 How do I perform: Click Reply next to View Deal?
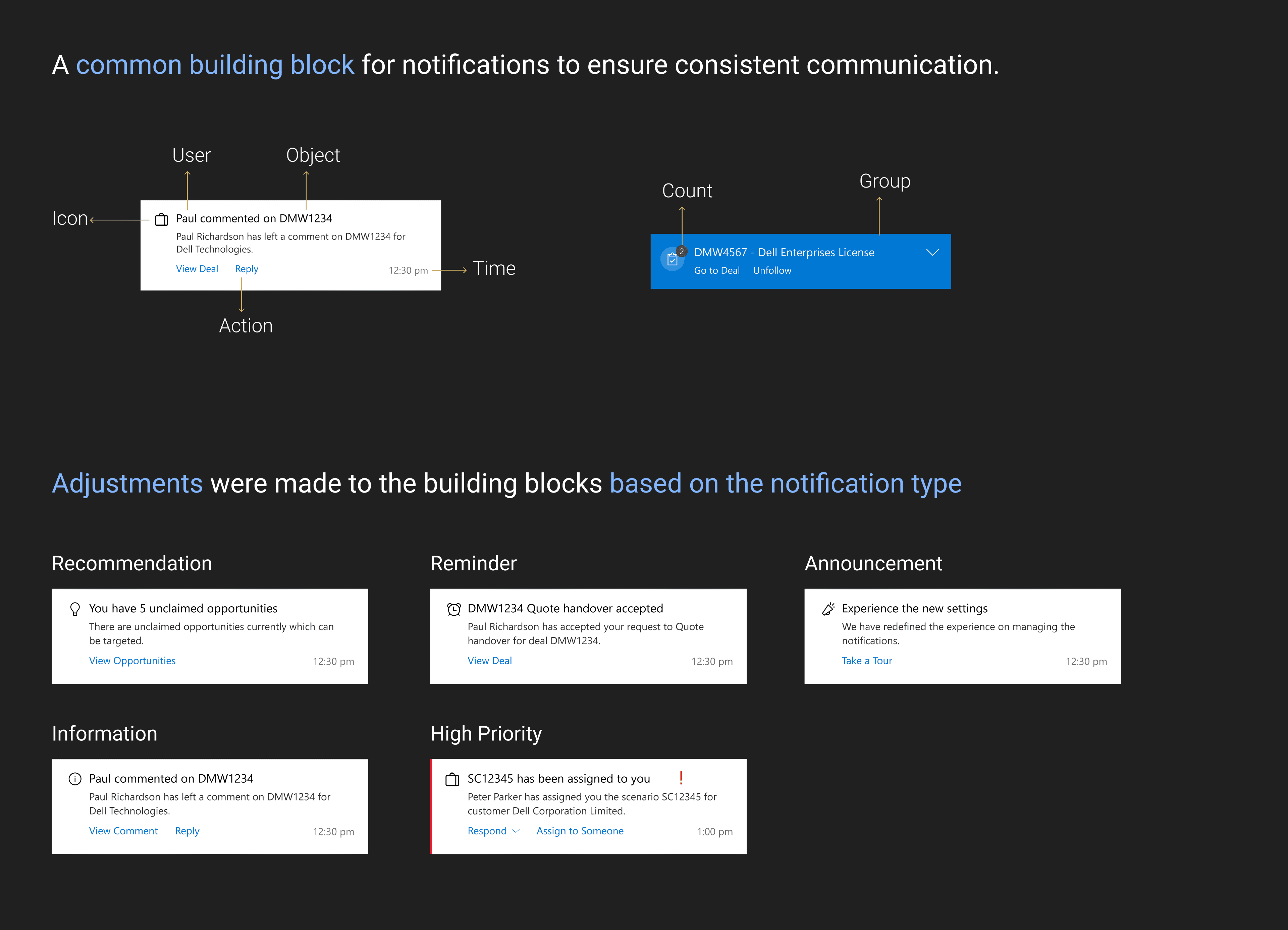[x=247, y=269]
